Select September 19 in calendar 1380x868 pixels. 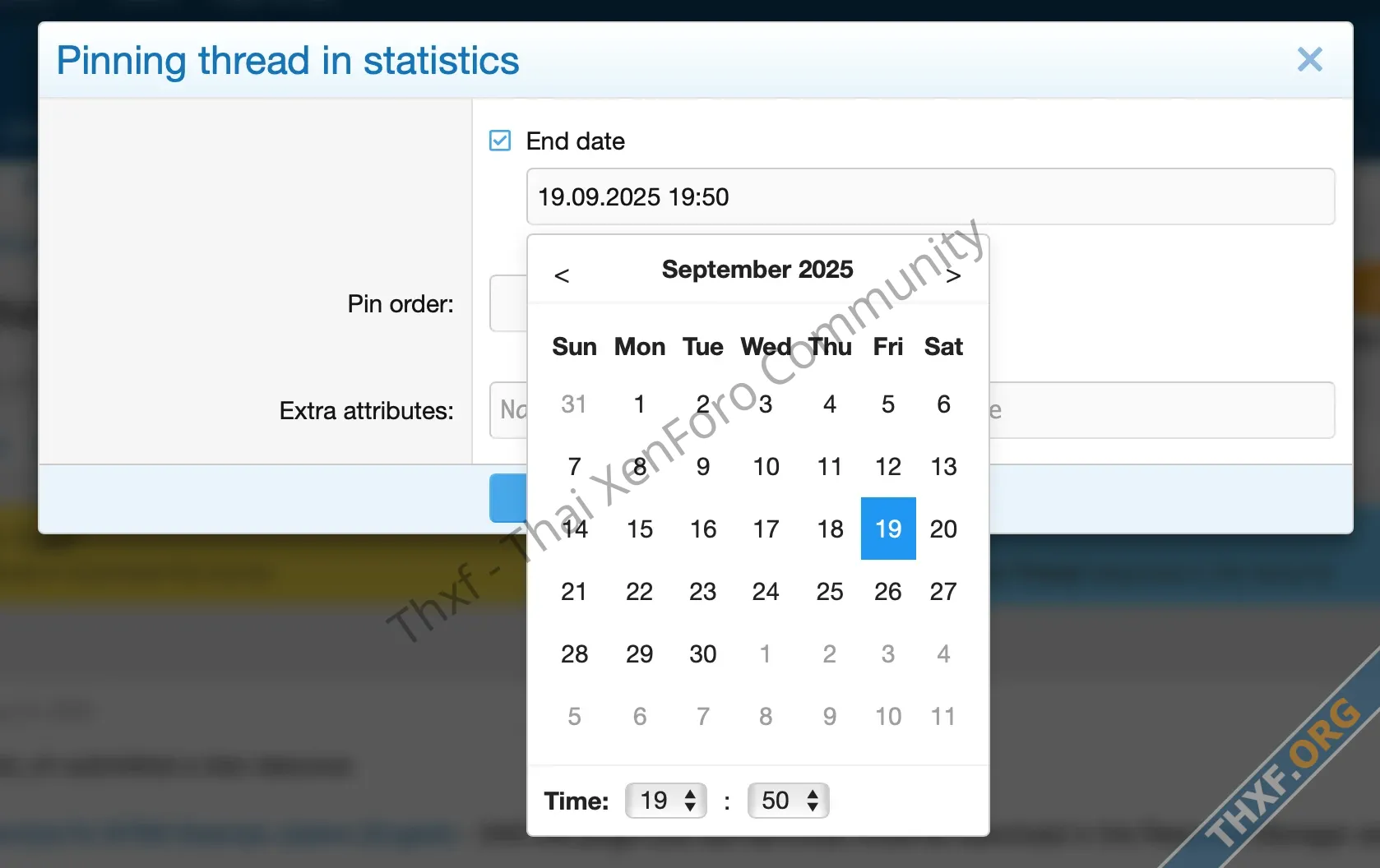point(888,529)
